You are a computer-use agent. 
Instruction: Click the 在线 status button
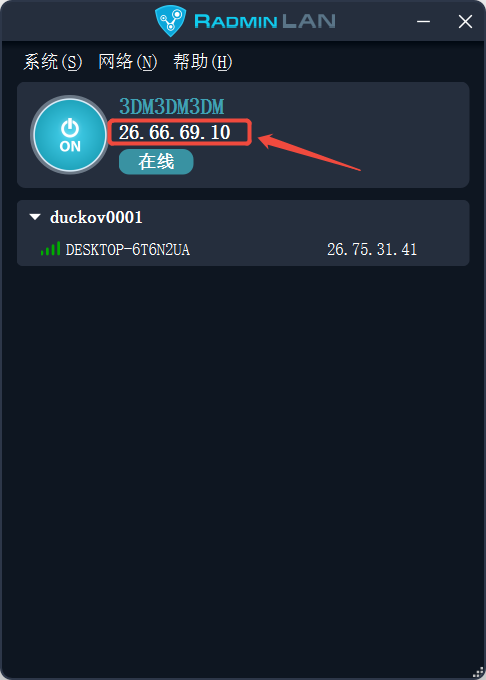point(156,162)
